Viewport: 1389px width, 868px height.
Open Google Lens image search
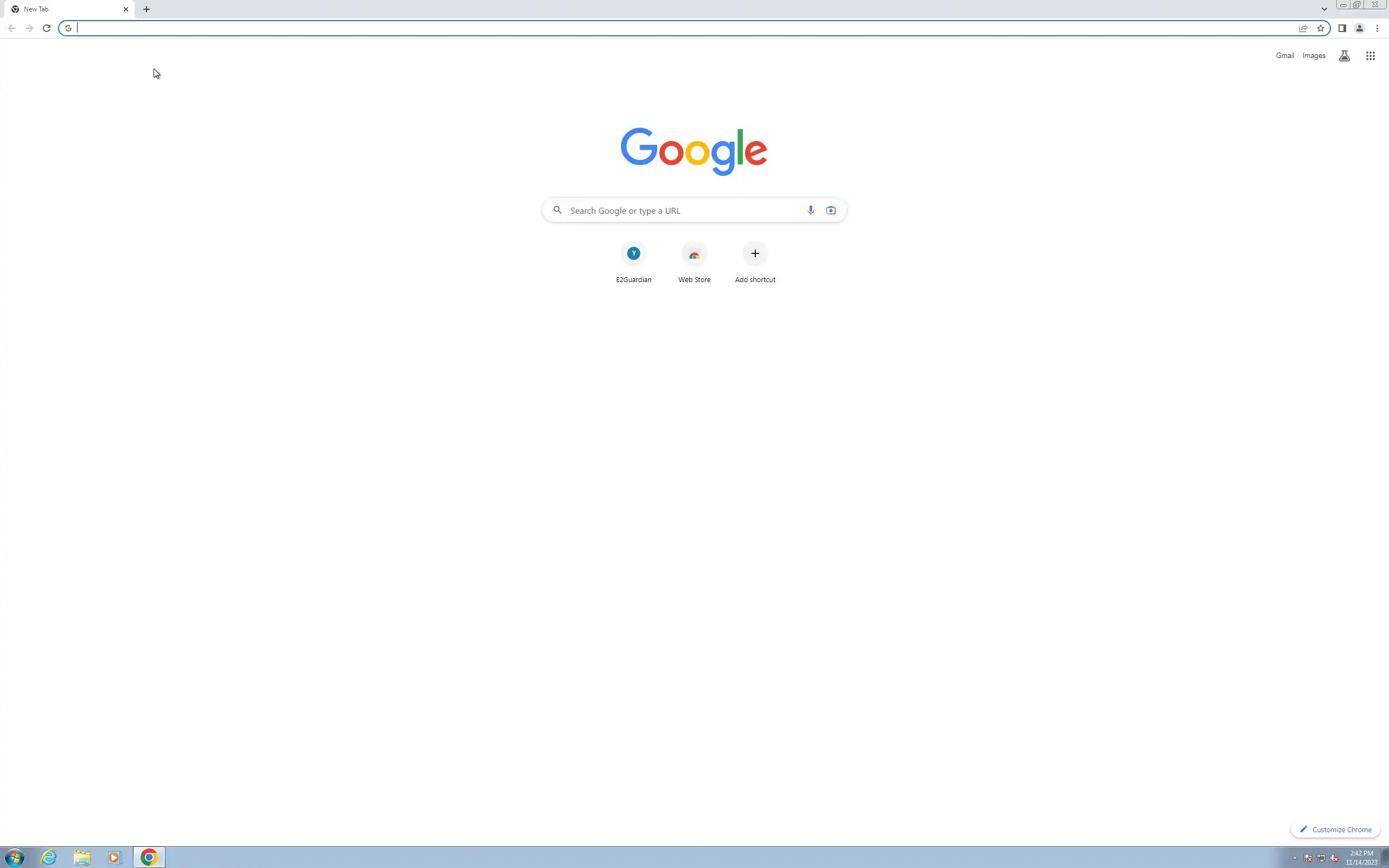point(831,210)
